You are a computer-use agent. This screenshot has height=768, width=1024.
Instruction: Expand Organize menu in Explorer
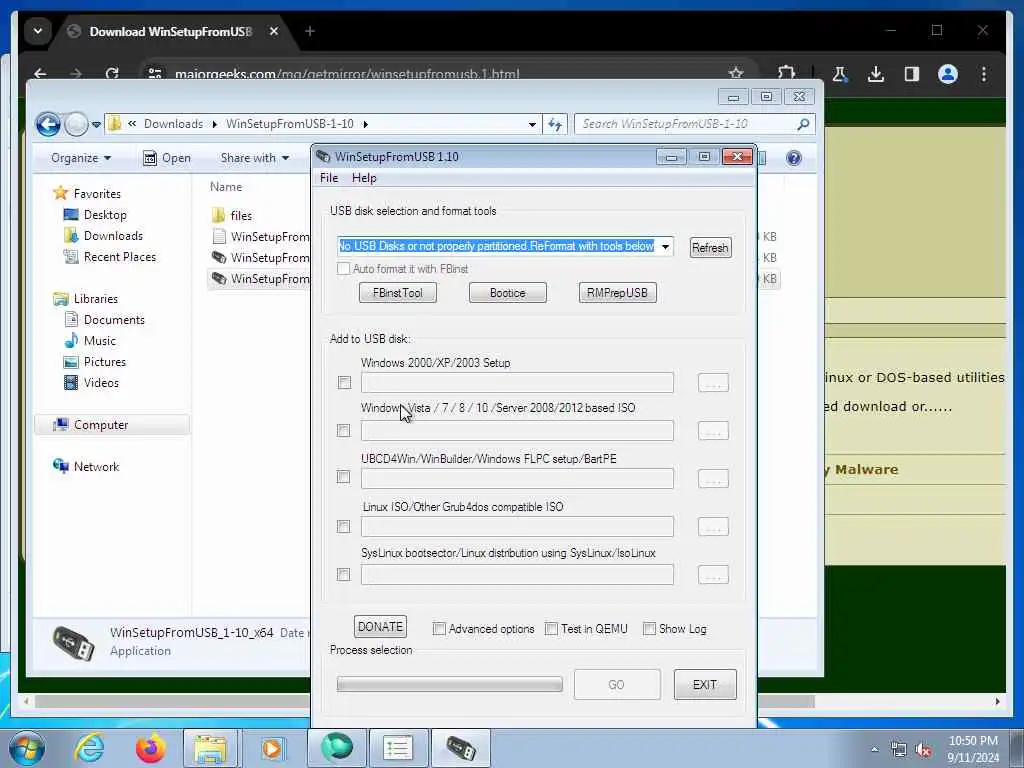coord(81,158)
